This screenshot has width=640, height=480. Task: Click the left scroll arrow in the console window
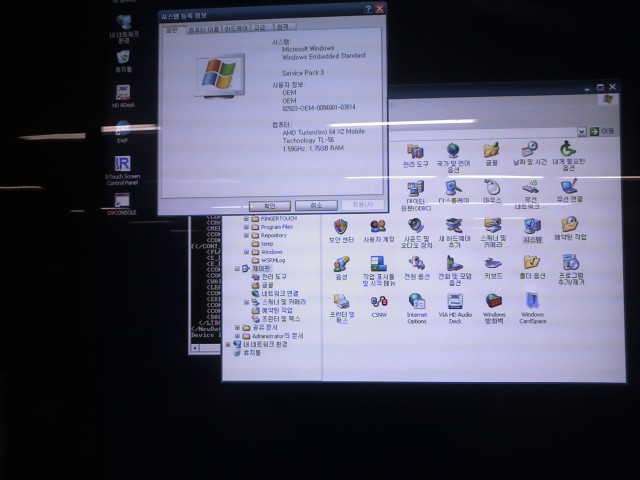point(195,348)
